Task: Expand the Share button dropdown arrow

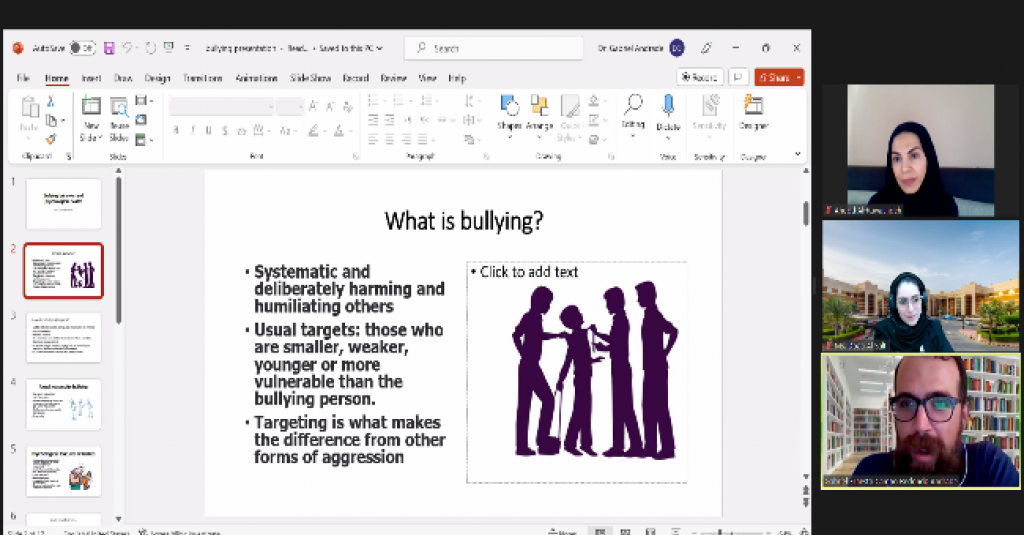Action: pyautogui.click(x=797, y=77)
